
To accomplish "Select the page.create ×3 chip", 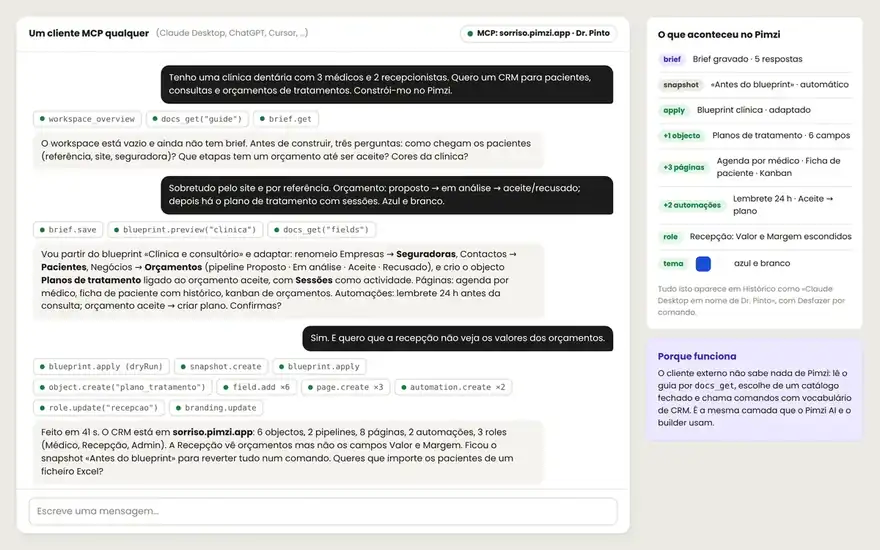I will click(345, 387).
